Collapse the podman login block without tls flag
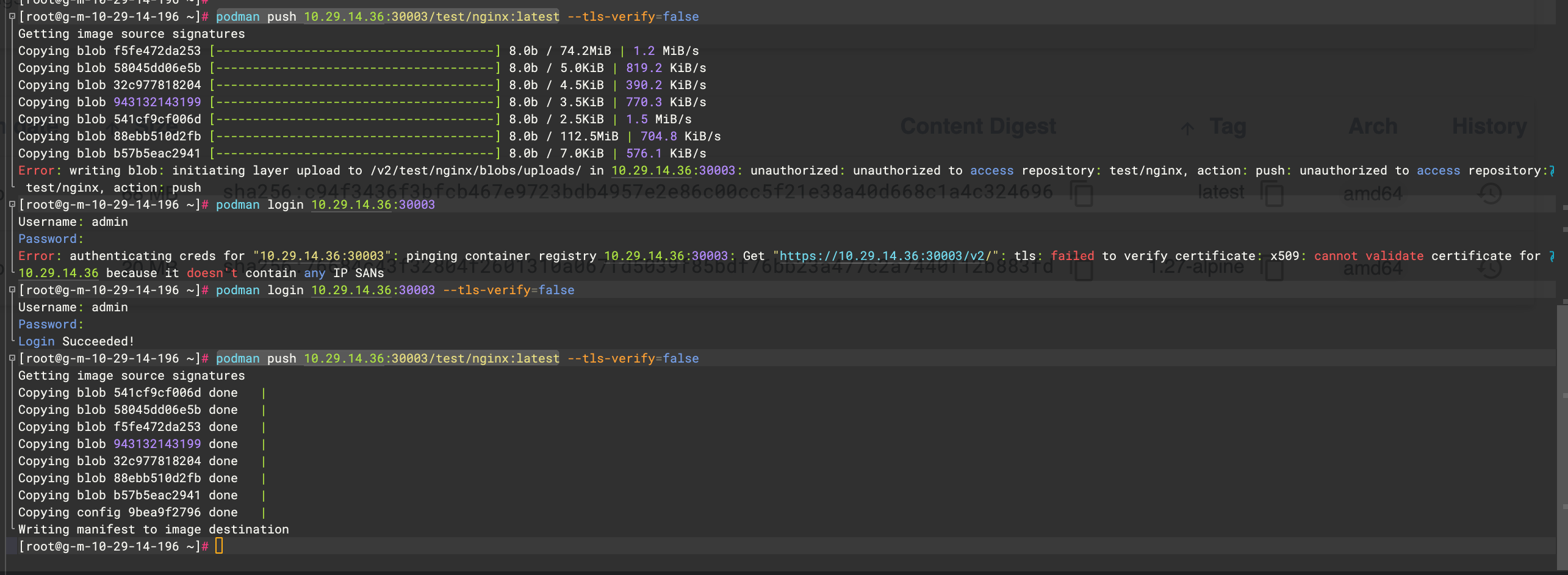The image size is (1568, 575). click(x=12, y=204)
